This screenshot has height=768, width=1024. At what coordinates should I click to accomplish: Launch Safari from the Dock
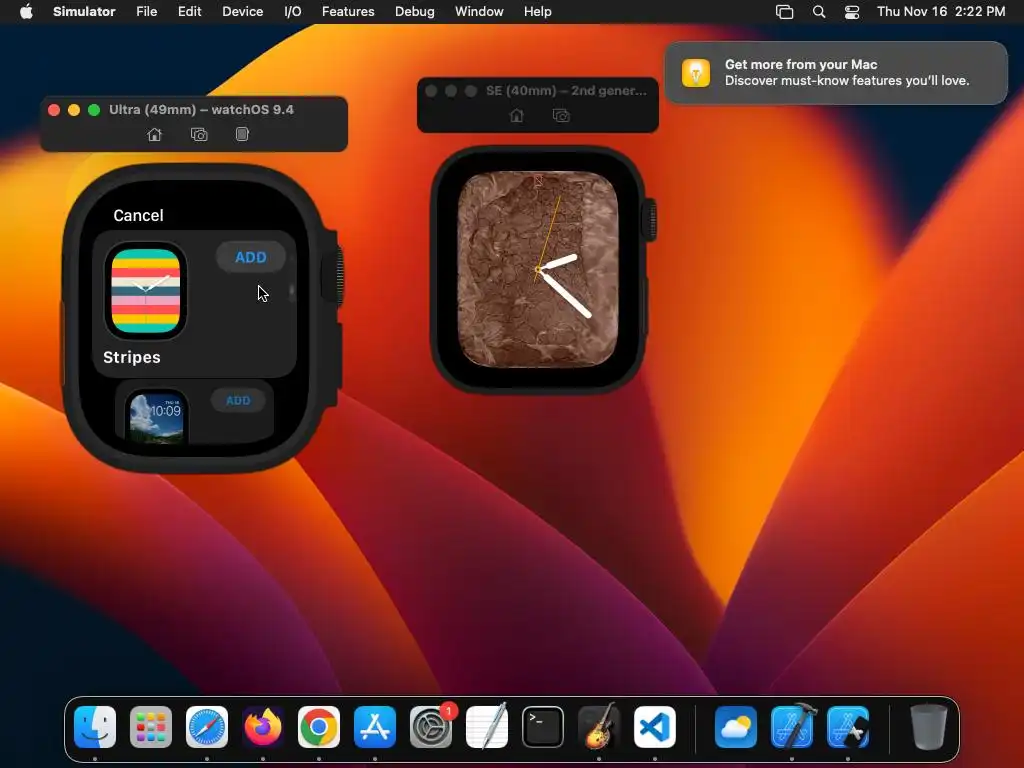(x=207, y=727)
